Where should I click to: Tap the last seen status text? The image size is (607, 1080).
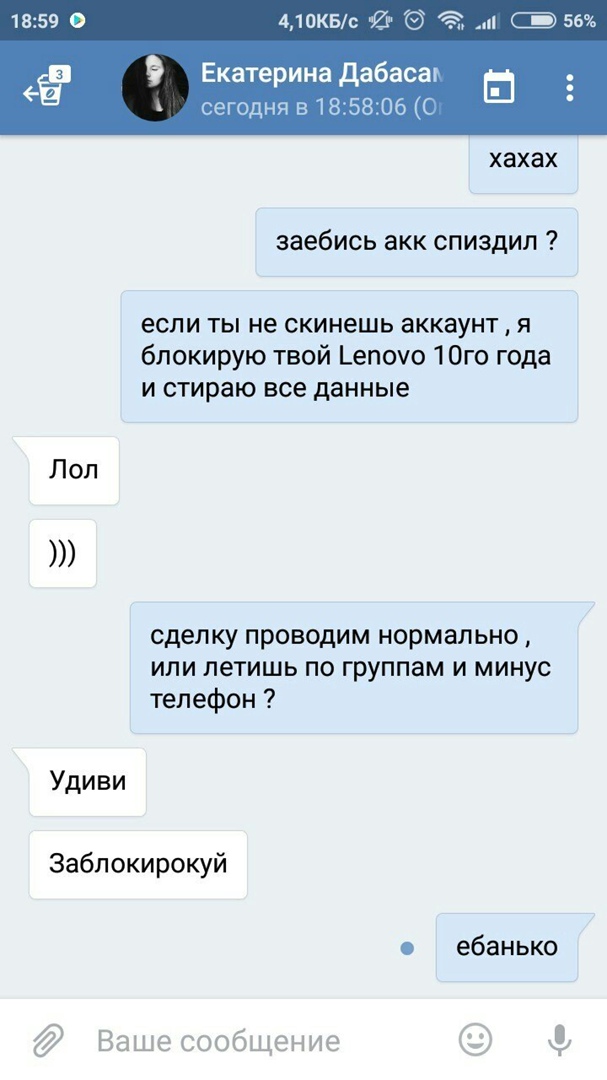(x=321, y=107)
